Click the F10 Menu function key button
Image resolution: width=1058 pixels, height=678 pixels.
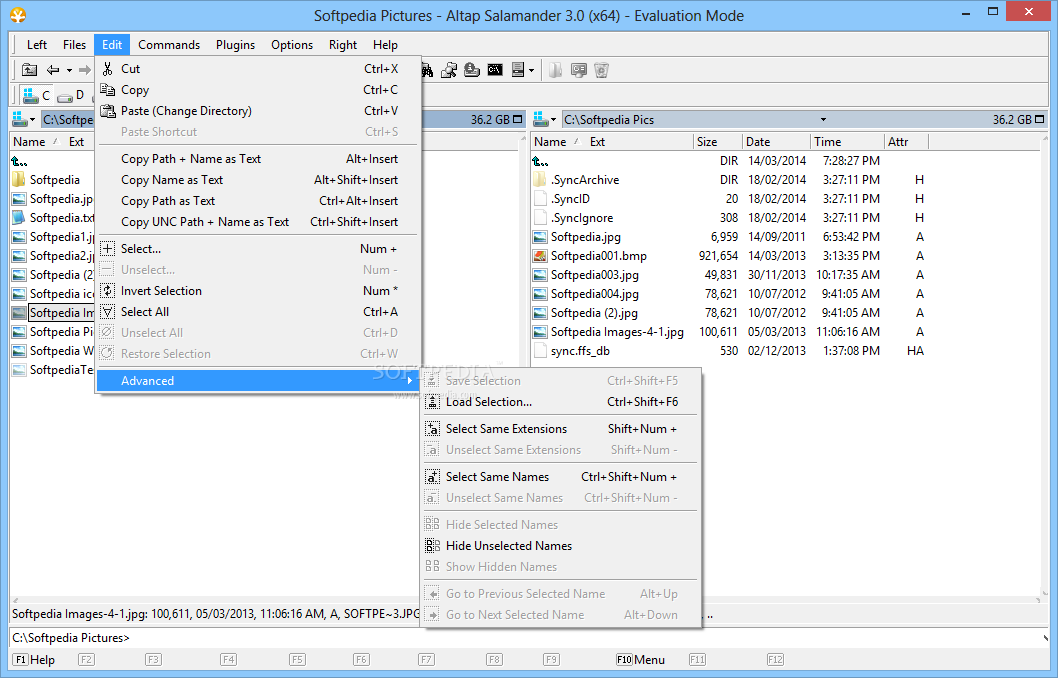pyautogui.click(x=641, y=660)
